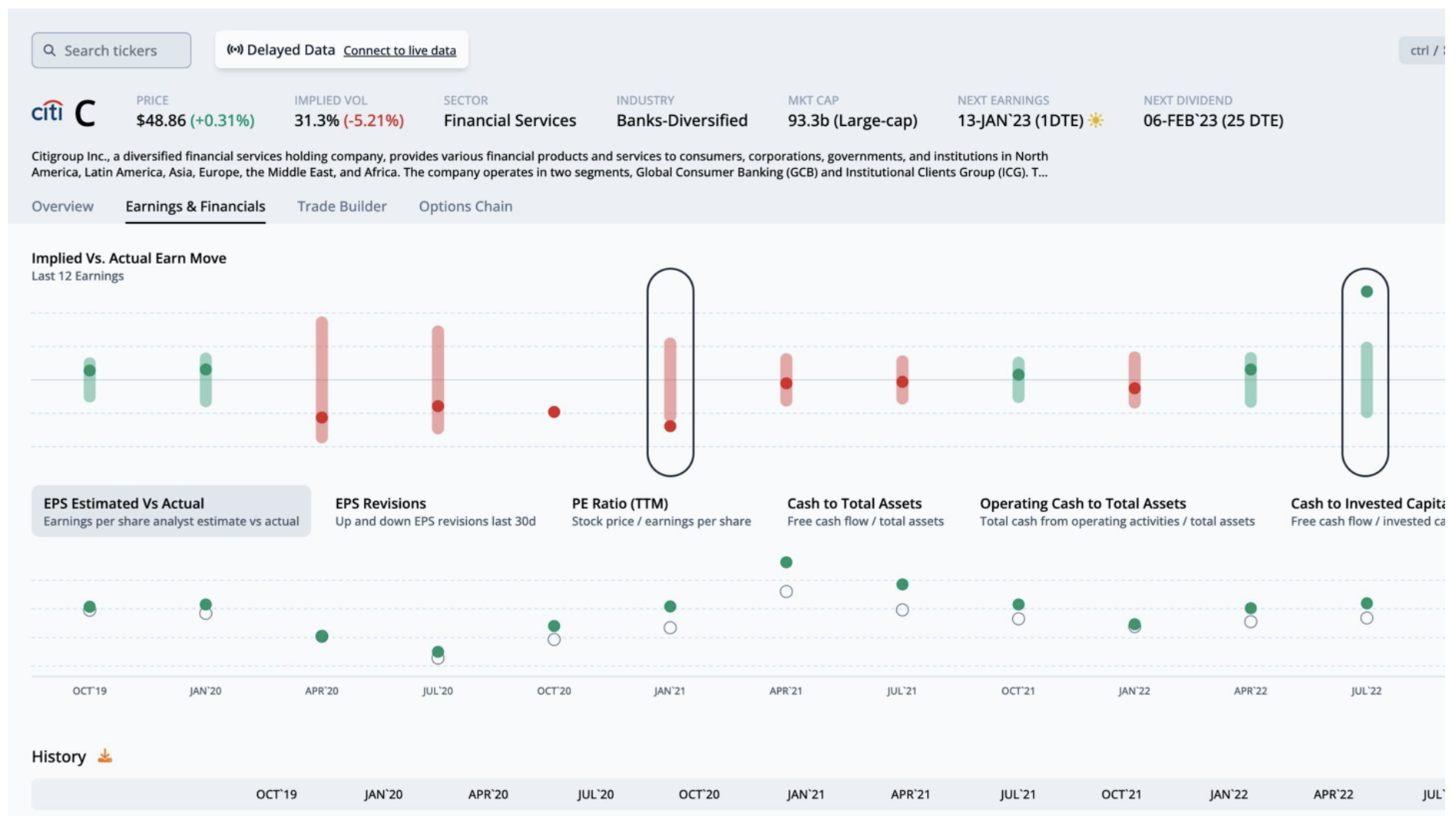Focus the Search tickers input field

tap(119, 51)
